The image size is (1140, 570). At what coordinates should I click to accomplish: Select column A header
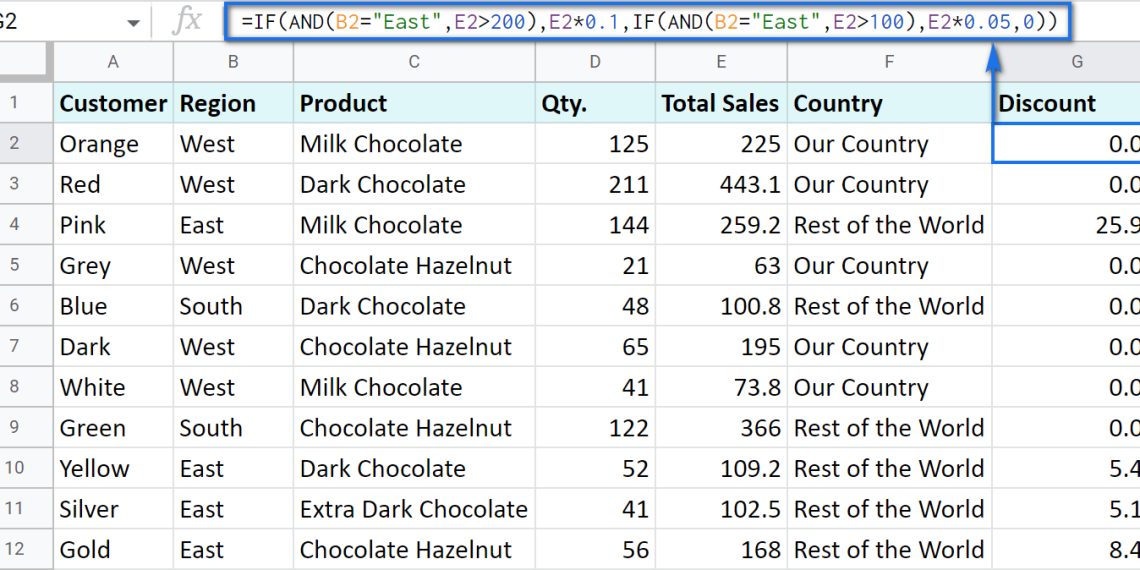tap(113, 62)
